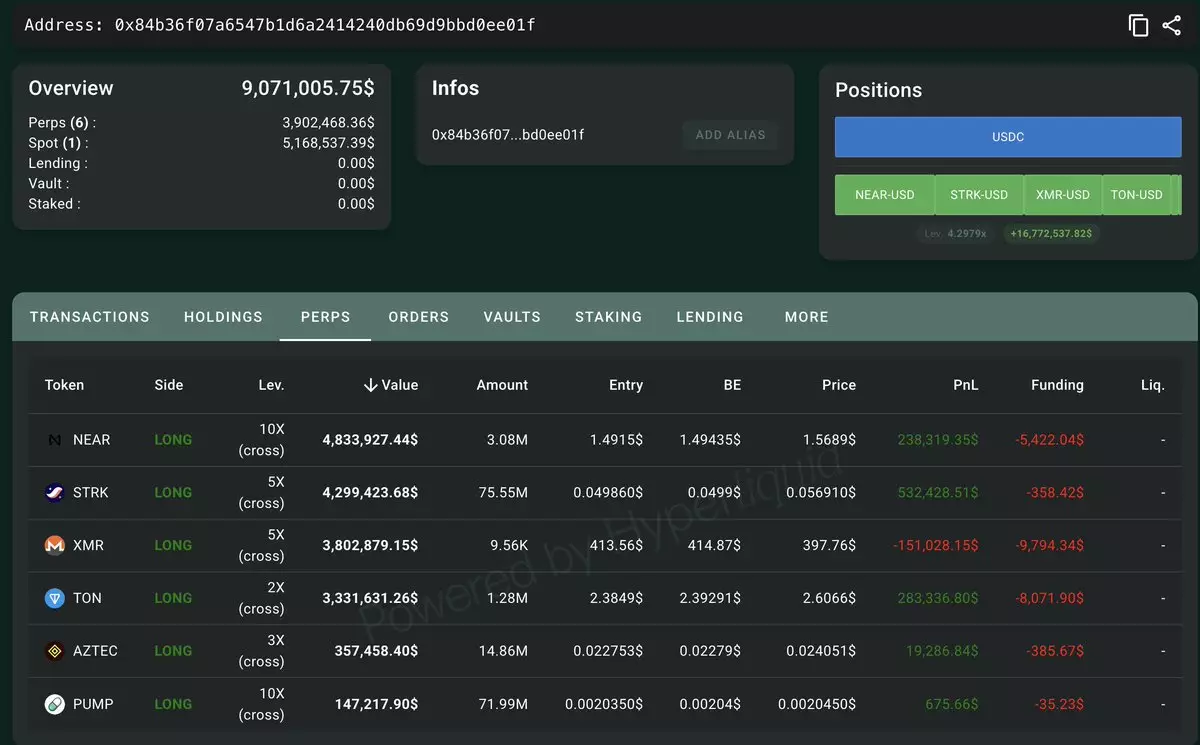The image size is (1200, 745).
Task: Click the PUMP token logo
Action: [x=55, y=704]
